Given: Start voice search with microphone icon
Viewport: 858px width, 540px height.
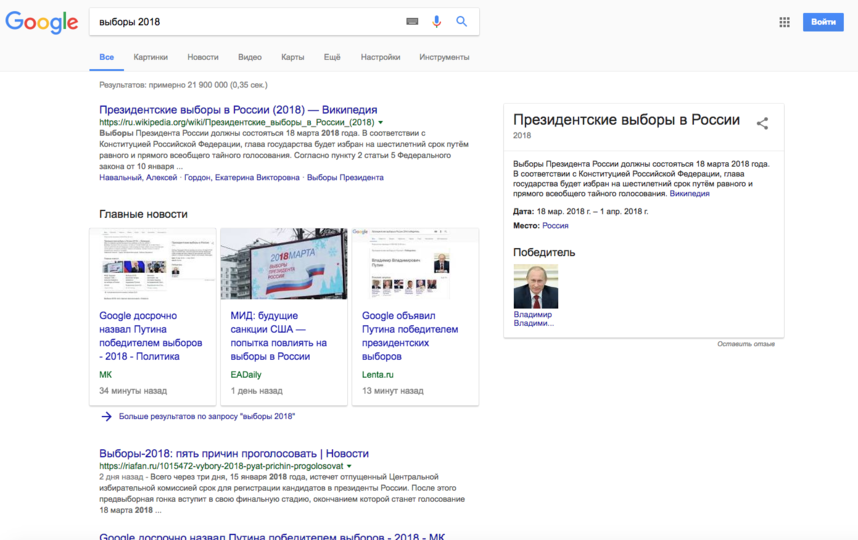Looking at the screenshot, I should click(x=436, y=21).
